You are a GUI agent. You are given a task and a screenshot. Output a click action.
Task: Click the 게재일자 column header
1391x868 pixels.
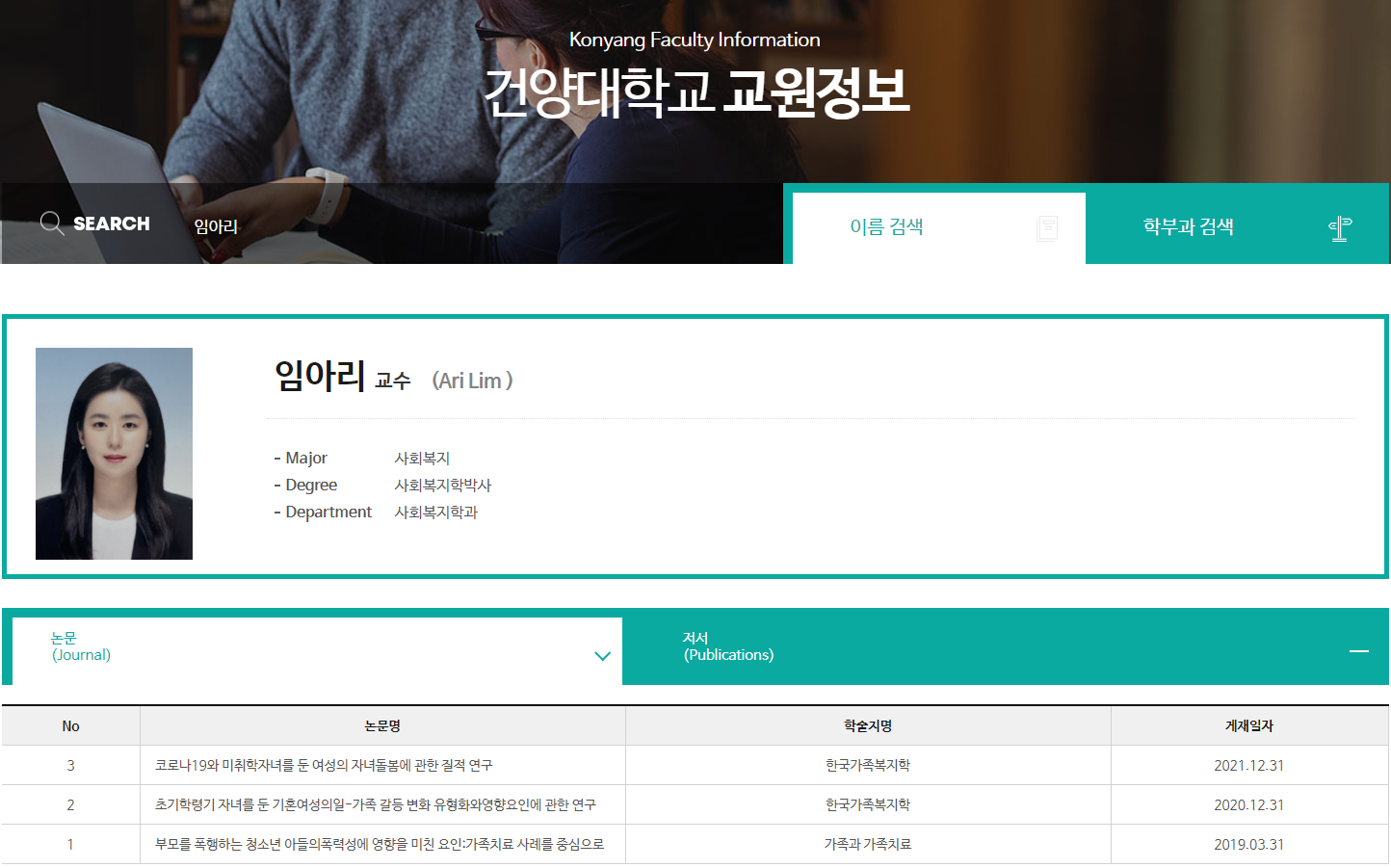(x=1249, y=726)
